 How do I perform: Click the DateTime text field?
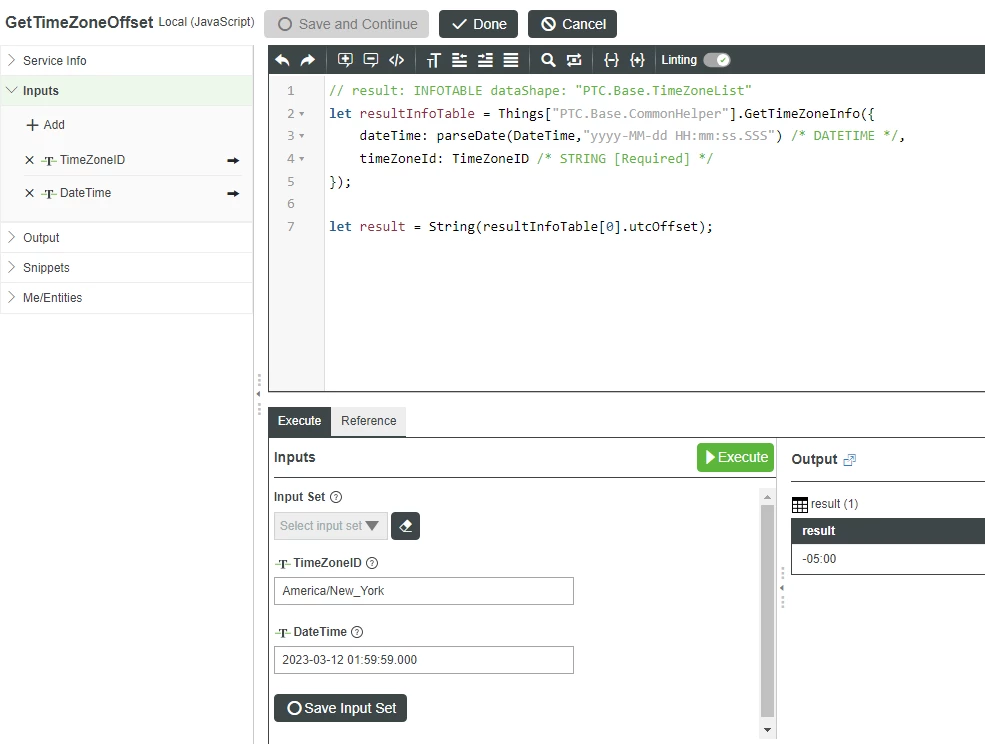[x=424, y=660]
